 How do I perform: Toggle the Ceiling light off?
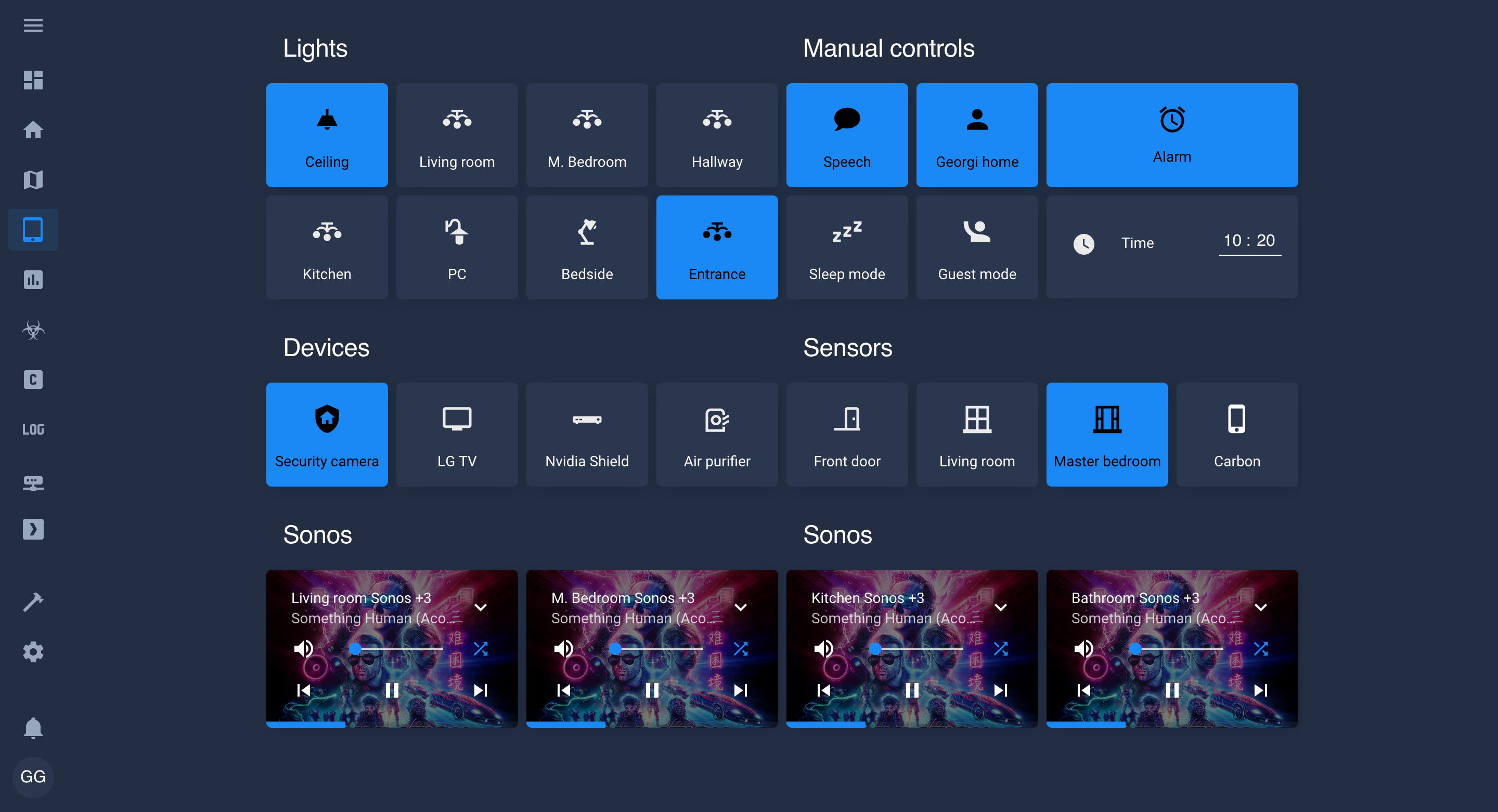click(x=327, y=135)
